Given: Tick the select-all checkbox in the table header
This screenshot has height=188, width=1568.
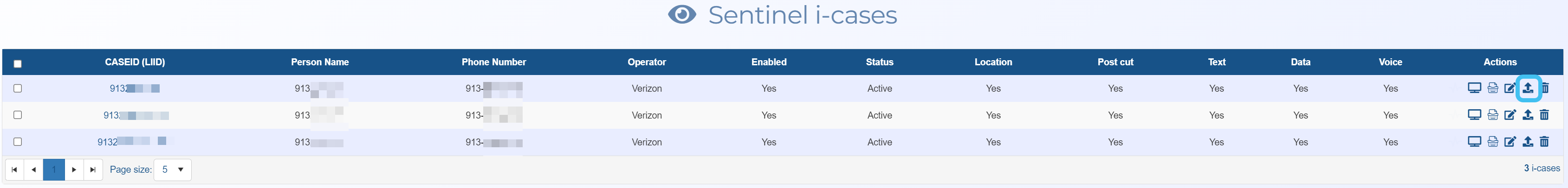Looking at the screenshot, I should coord(18,64).
